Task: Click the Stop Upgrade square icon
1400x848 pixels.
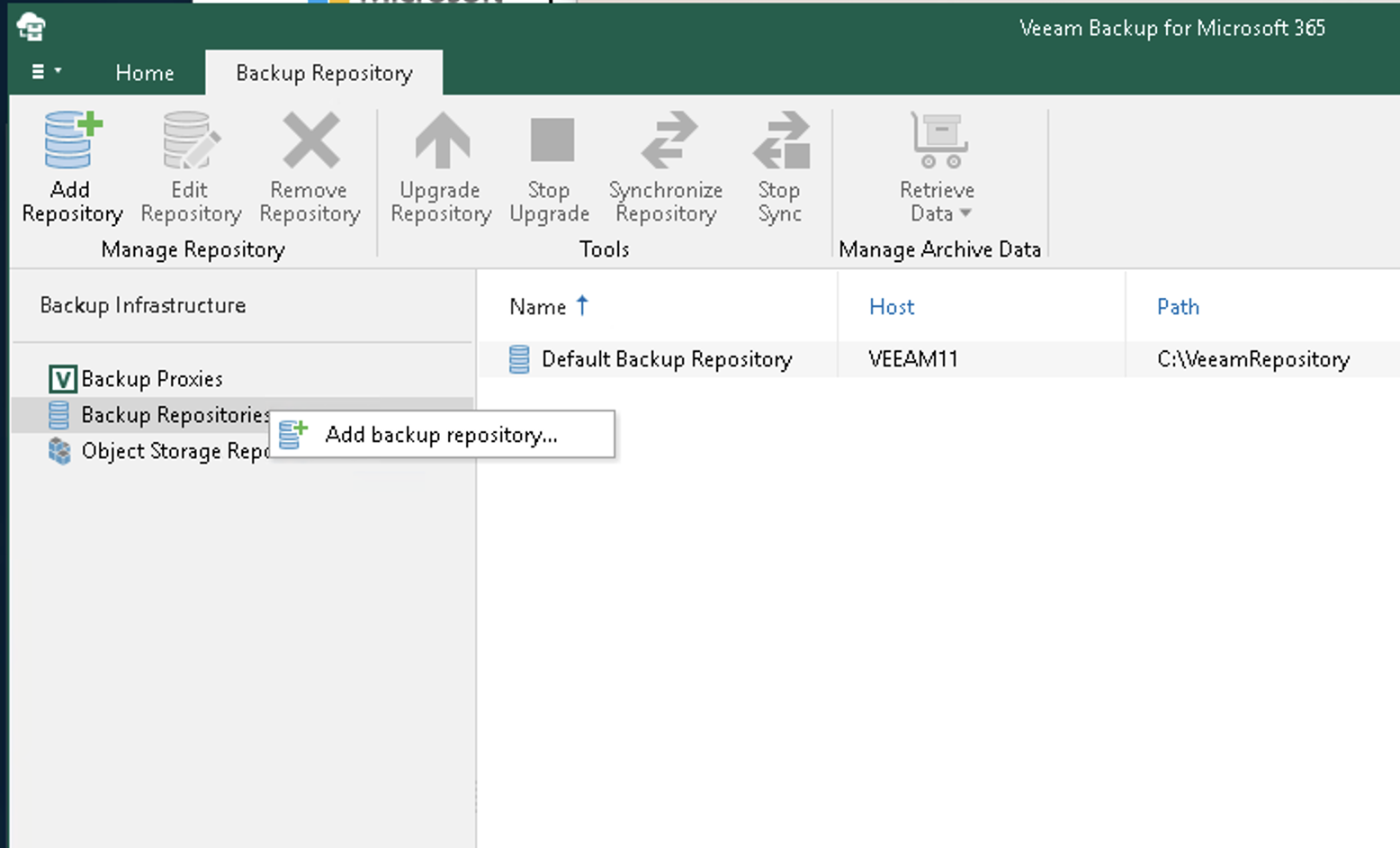Action: 552,140
